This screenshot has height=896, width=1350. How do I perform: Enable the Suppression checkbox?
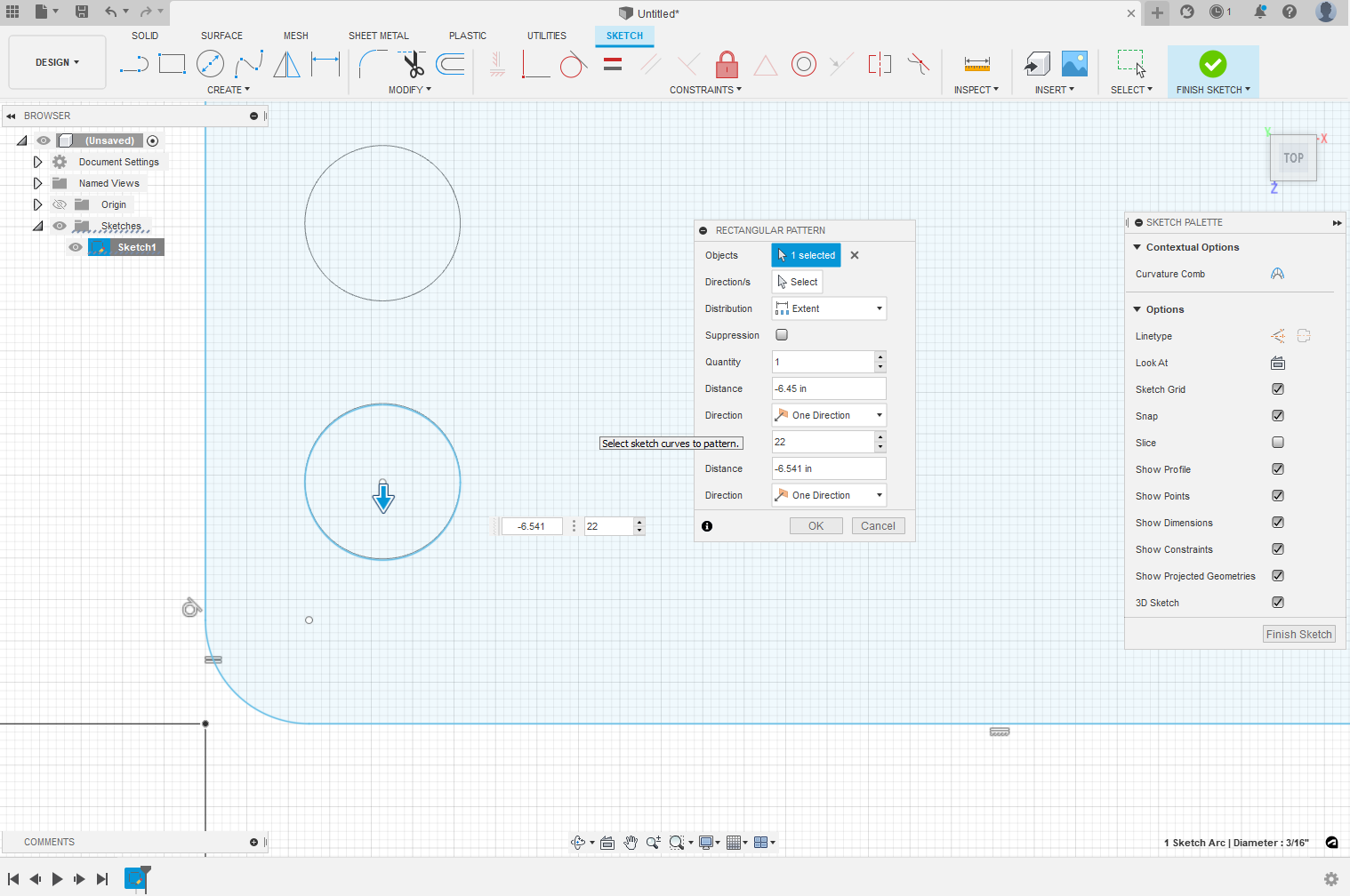pyautogui.click(x=782, y=335)
